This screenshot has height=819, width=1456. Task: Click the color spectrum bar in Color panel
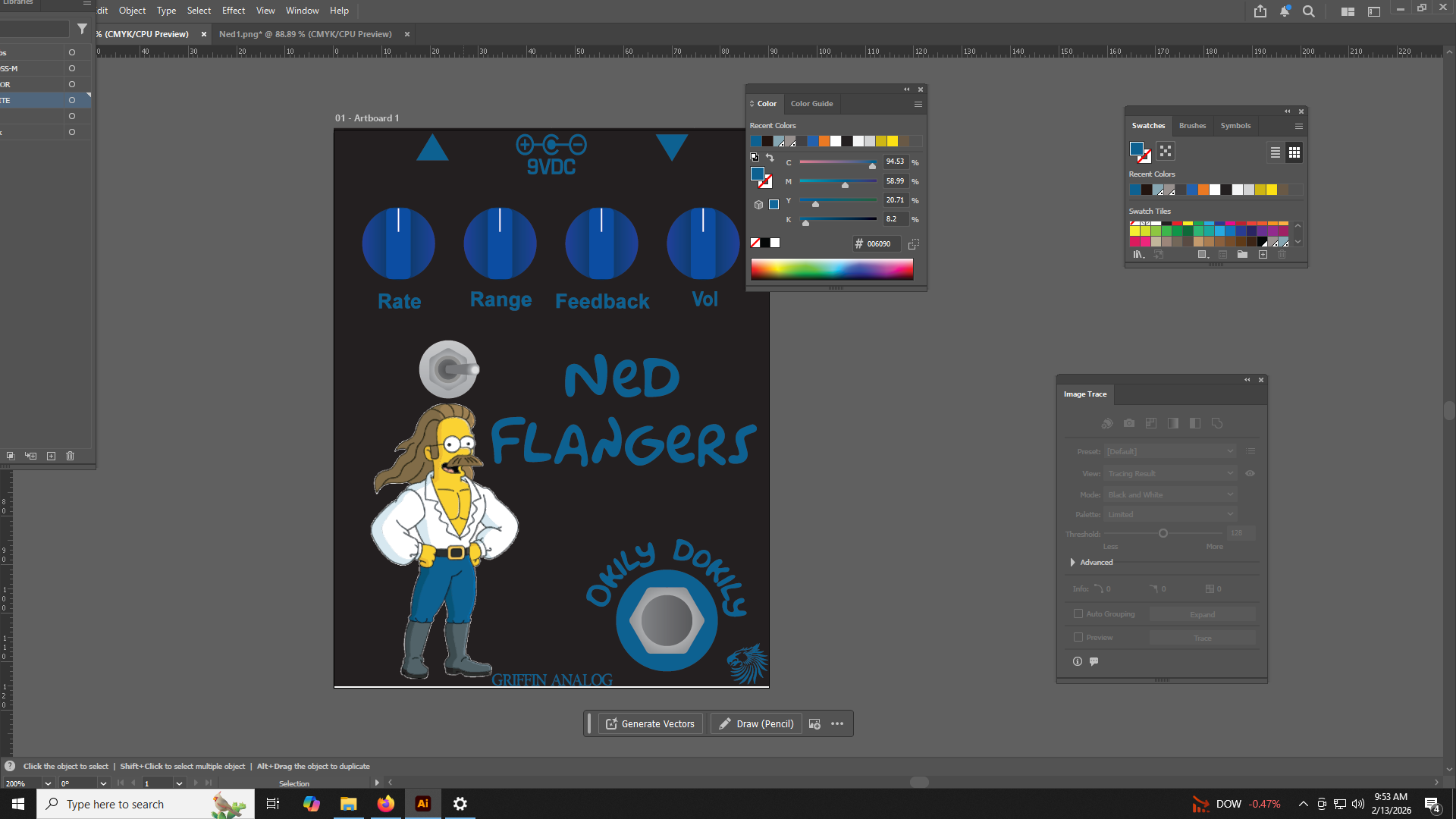(x=832, y=268)
